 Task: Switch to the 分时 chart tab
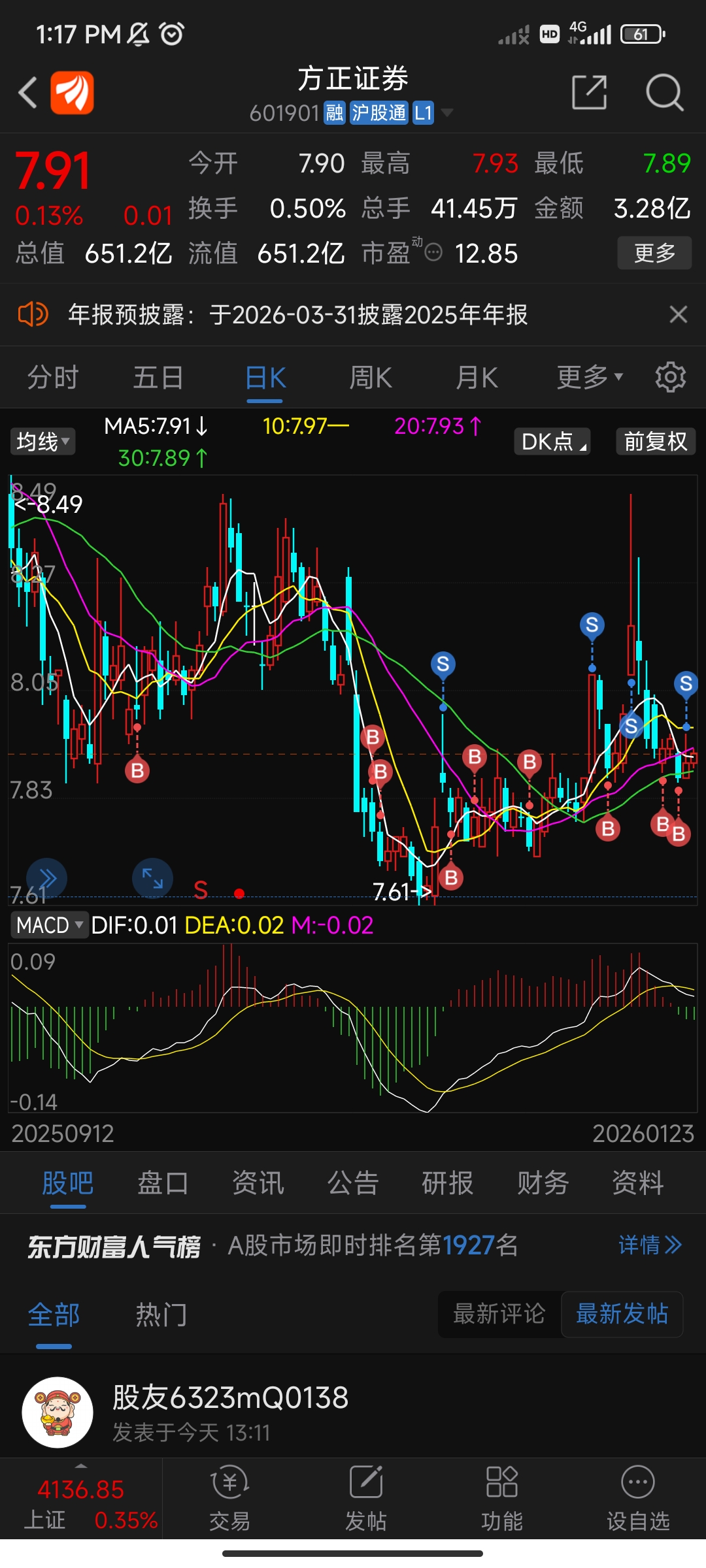click(x=53, y=377)
